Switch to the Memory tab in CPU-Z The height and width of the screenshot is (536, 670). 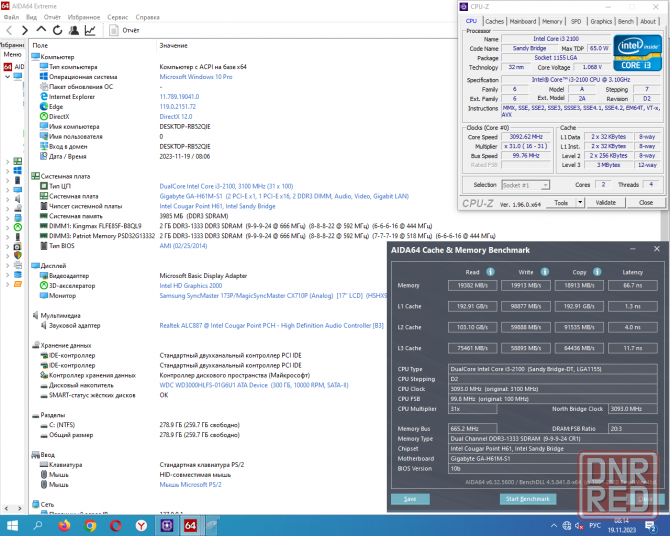point(552,21)
